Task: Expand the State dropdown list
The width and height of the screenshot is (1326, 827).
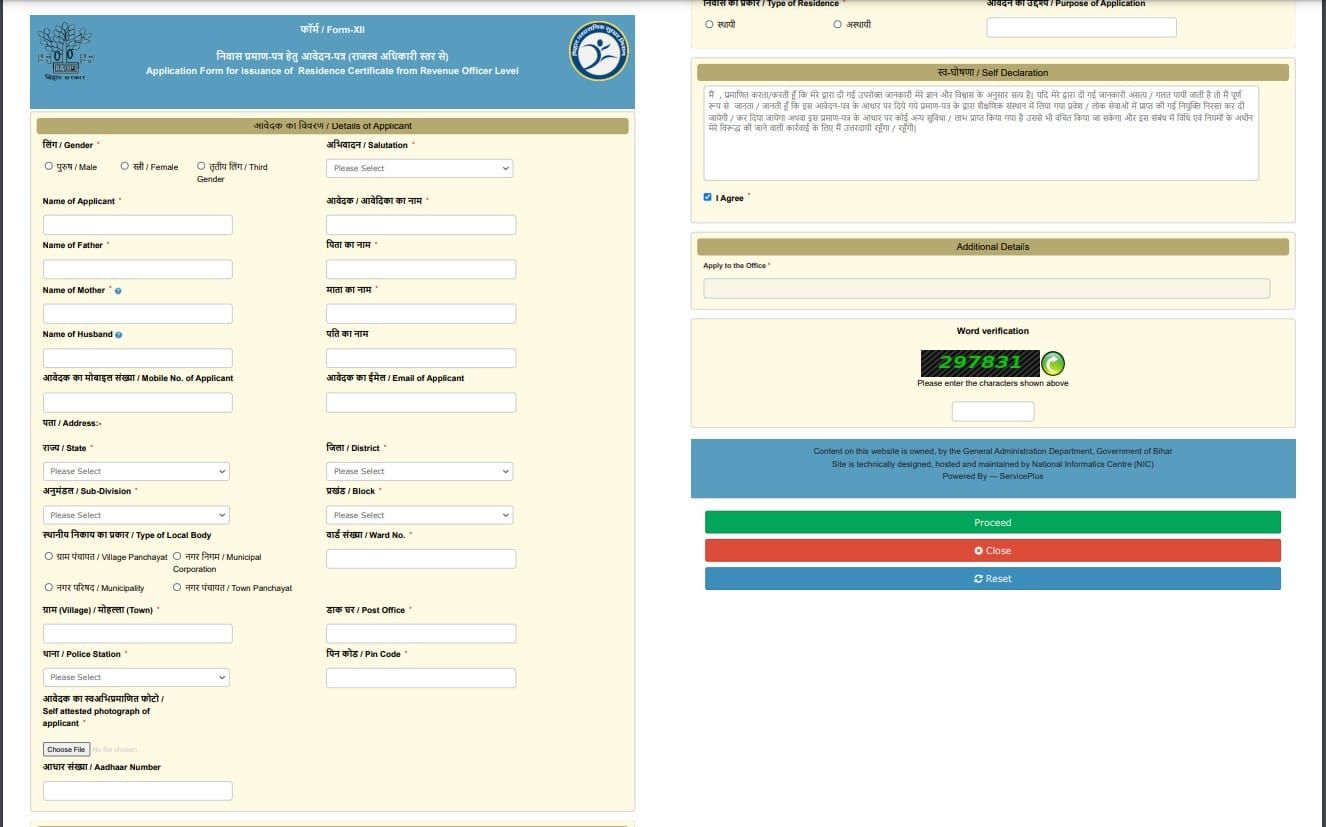Action: [136, 471]
